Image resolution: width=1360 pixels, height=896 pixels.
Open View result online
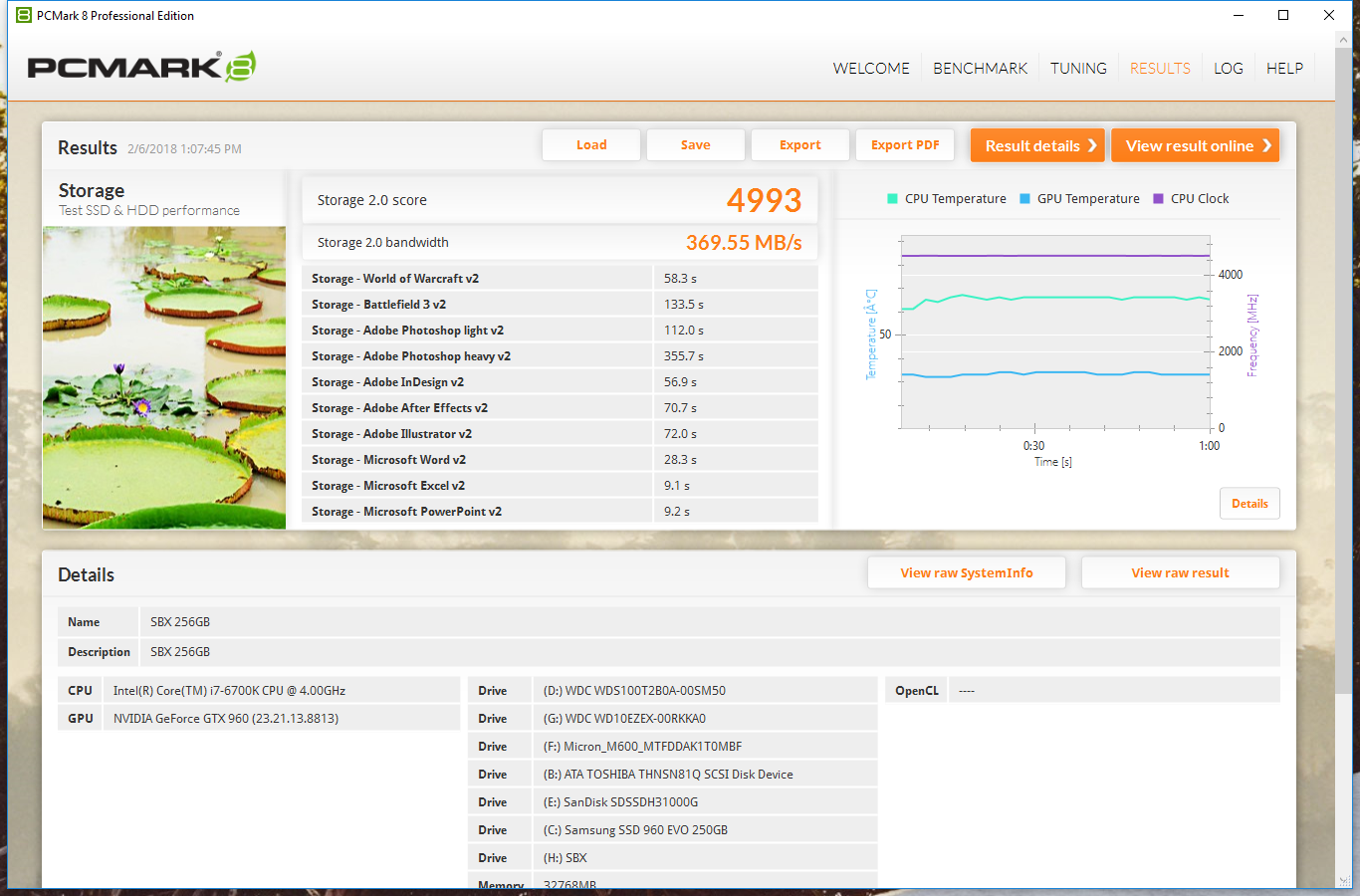1194,145
